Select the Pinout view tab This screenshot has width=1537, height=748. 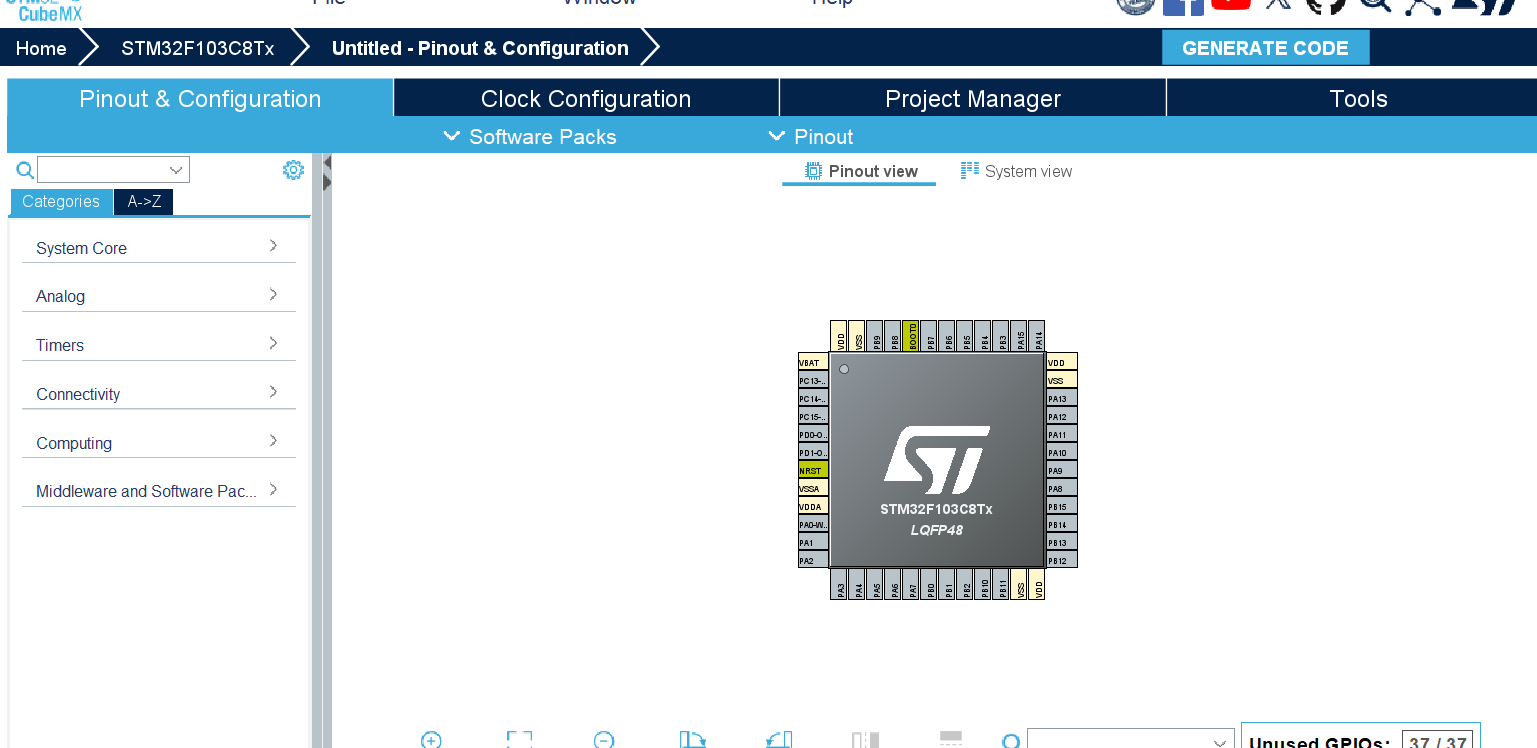pyautogui.click(x=861, y=171)
